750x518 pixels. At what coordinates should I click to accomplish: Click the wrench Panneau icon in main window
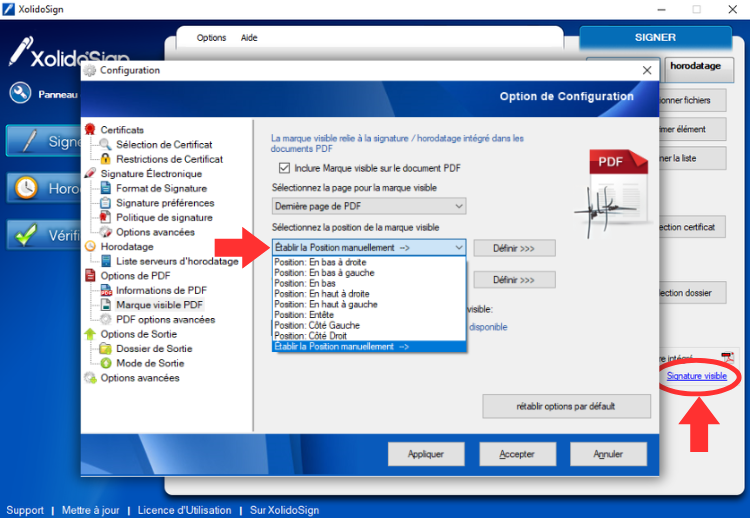click(20, 93)
